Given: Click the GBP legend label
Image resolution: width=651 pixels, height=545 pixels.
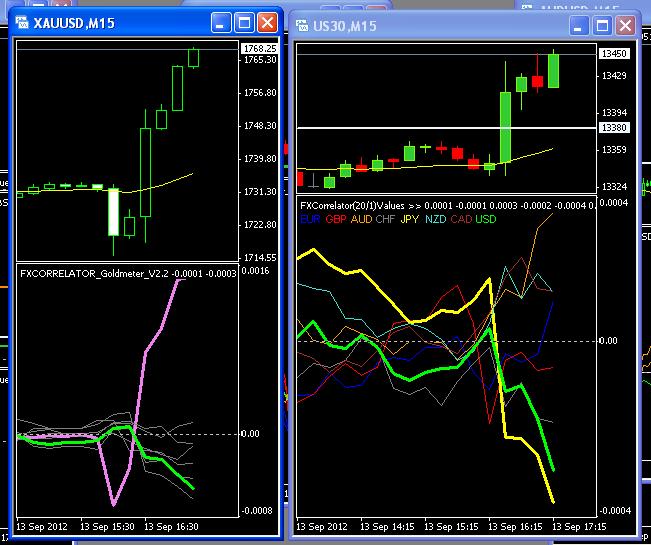Looking at the screenshot, I should coord(336,219).
